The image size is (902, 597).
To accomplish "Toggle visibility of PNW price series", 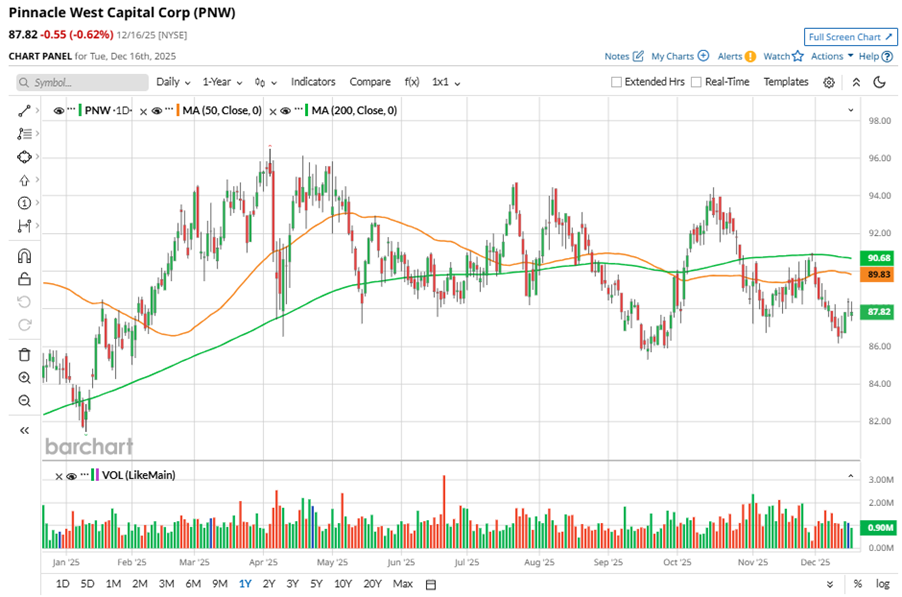I will 58,110.
